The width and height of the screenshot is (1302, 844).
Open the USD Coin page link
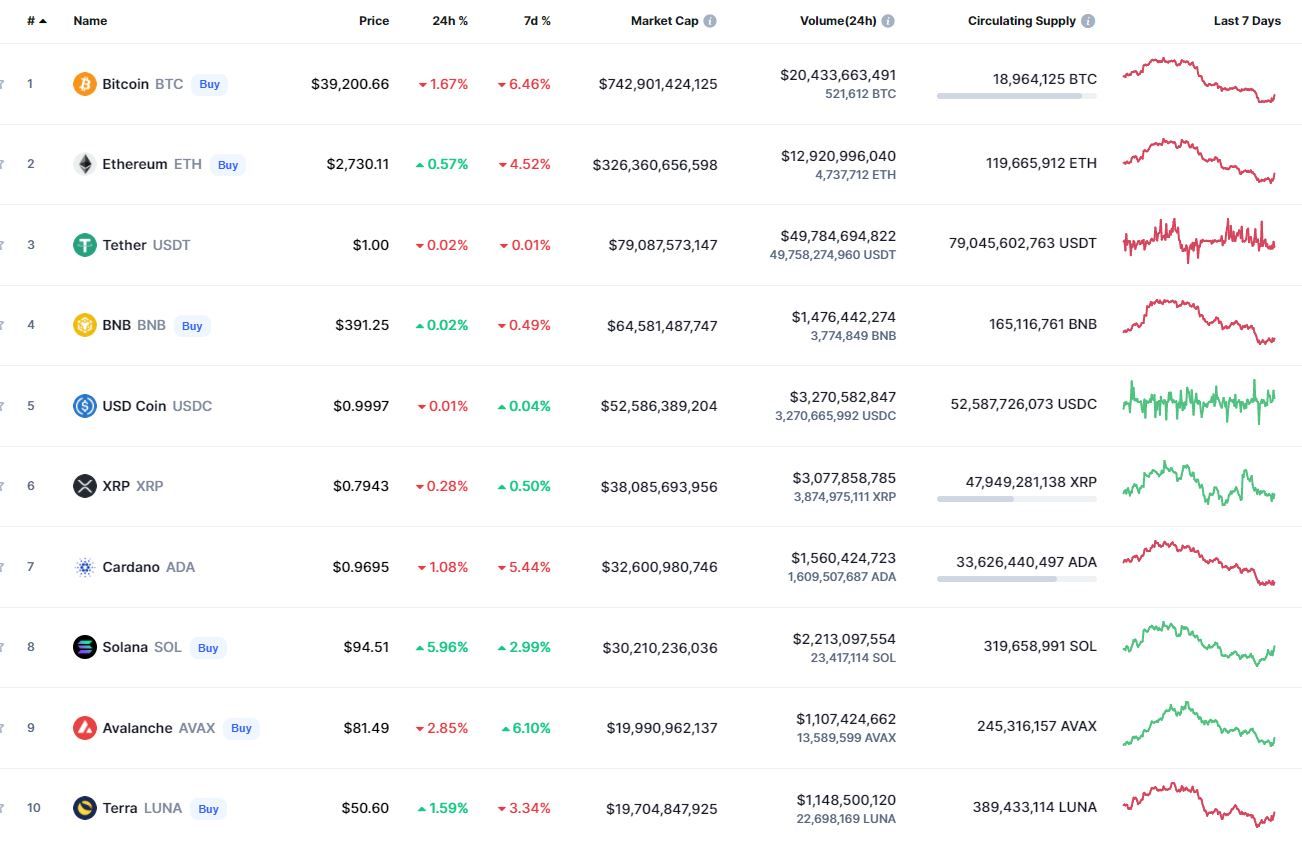(x=134, y=406)
